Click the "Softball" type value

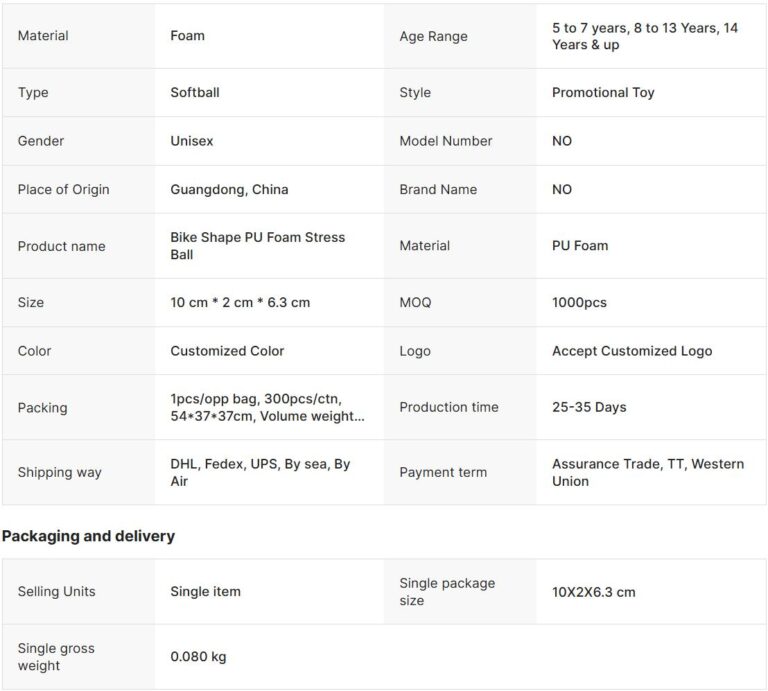coord(195,92)
